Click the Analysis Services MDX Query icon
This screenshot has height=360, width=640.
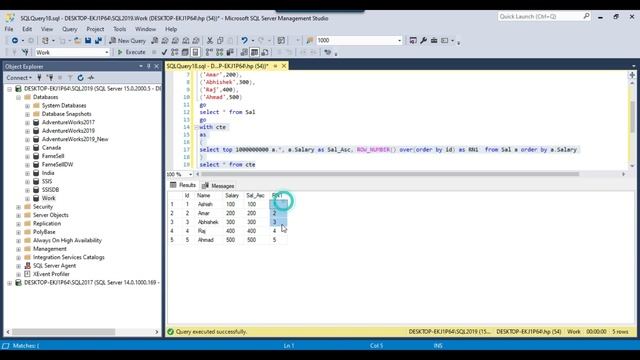tap(165, 40)
